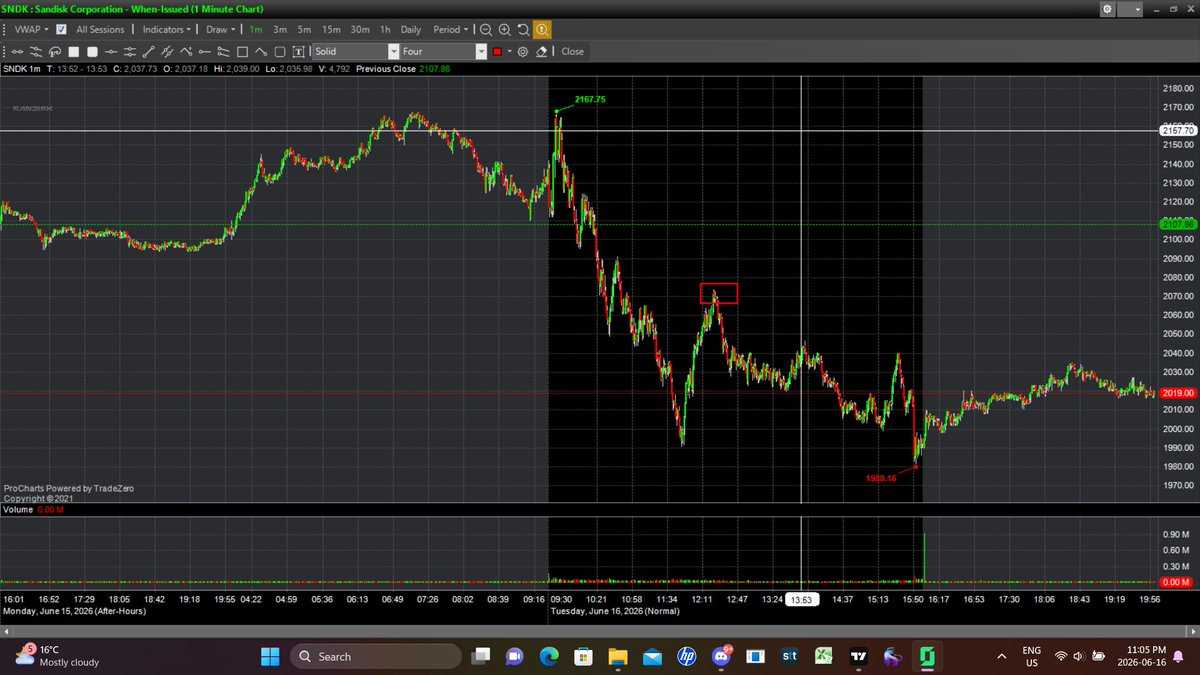Open File Explorer from the taskbar
Viewport: 1200px width, 675px height.
[x=618, y=656]
